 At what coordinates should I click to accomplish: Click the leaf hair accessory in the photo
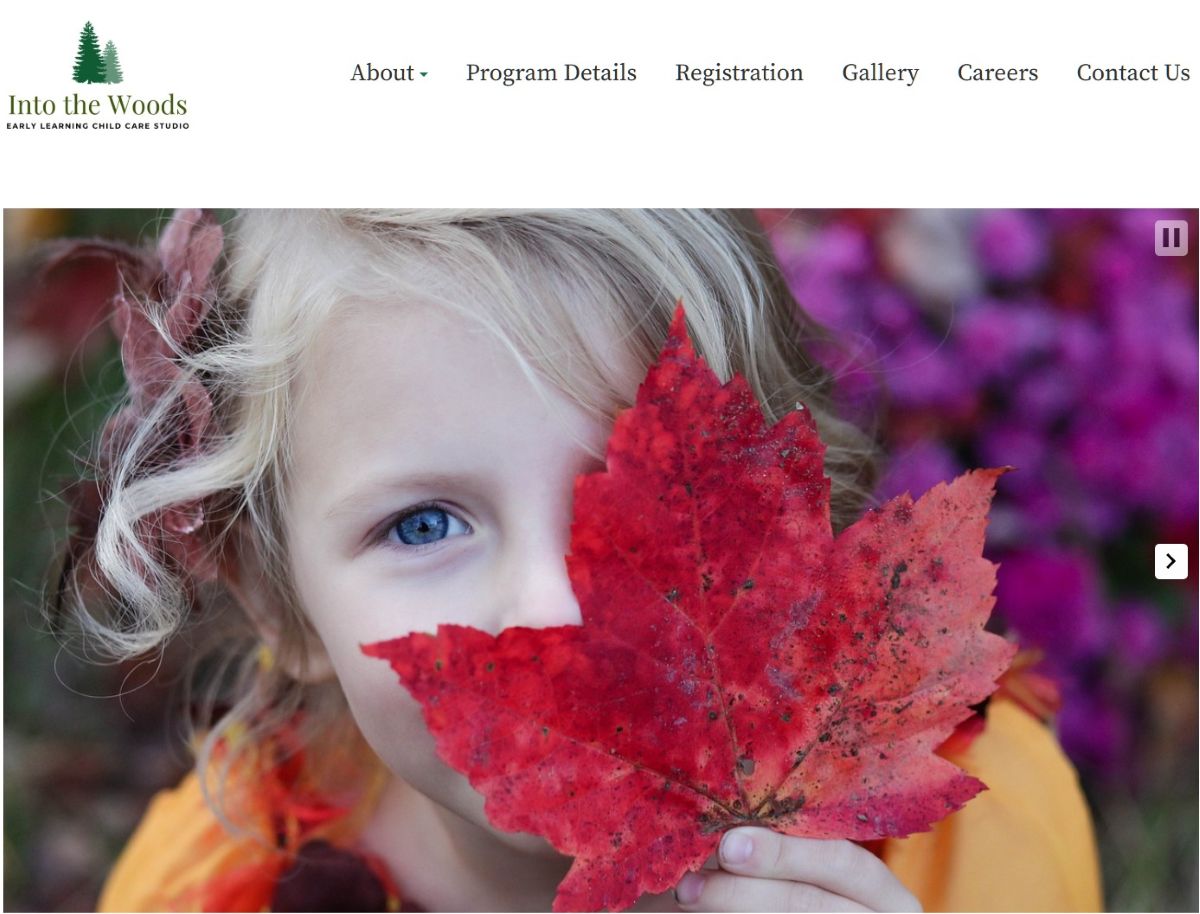tap(170, 330)
